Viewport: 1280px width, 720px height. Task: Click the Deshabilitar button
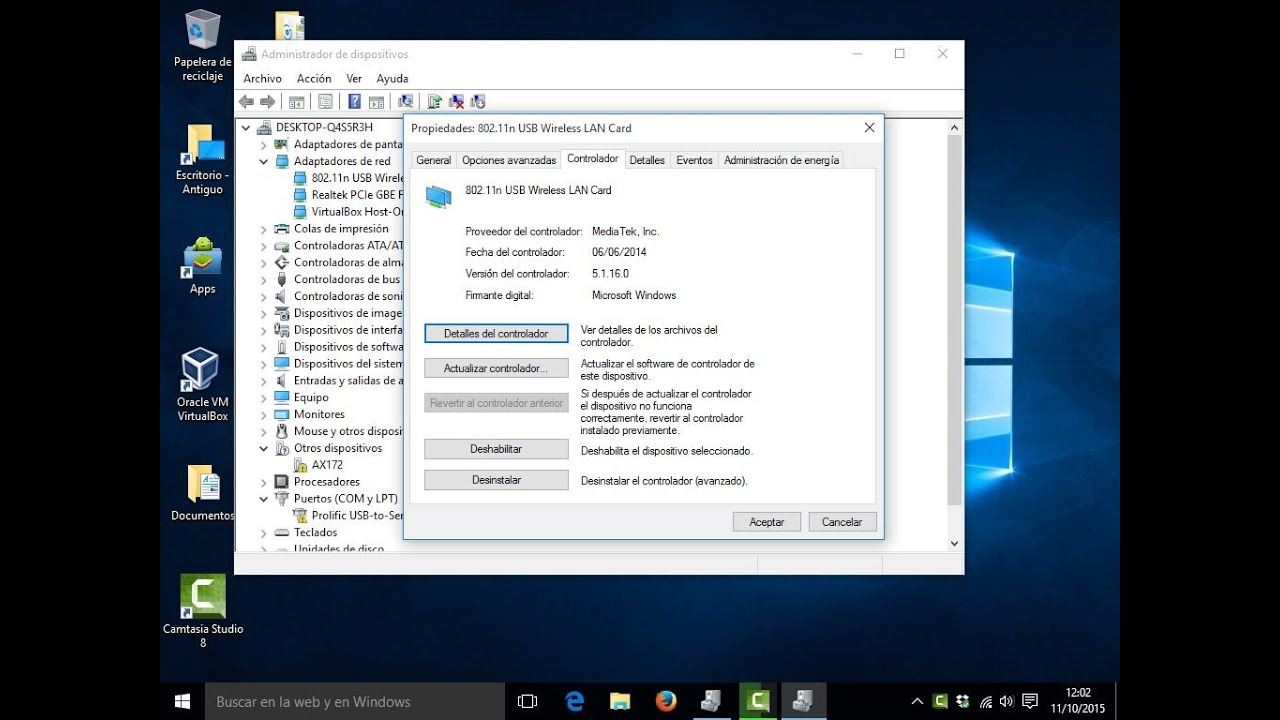point(496,449)
